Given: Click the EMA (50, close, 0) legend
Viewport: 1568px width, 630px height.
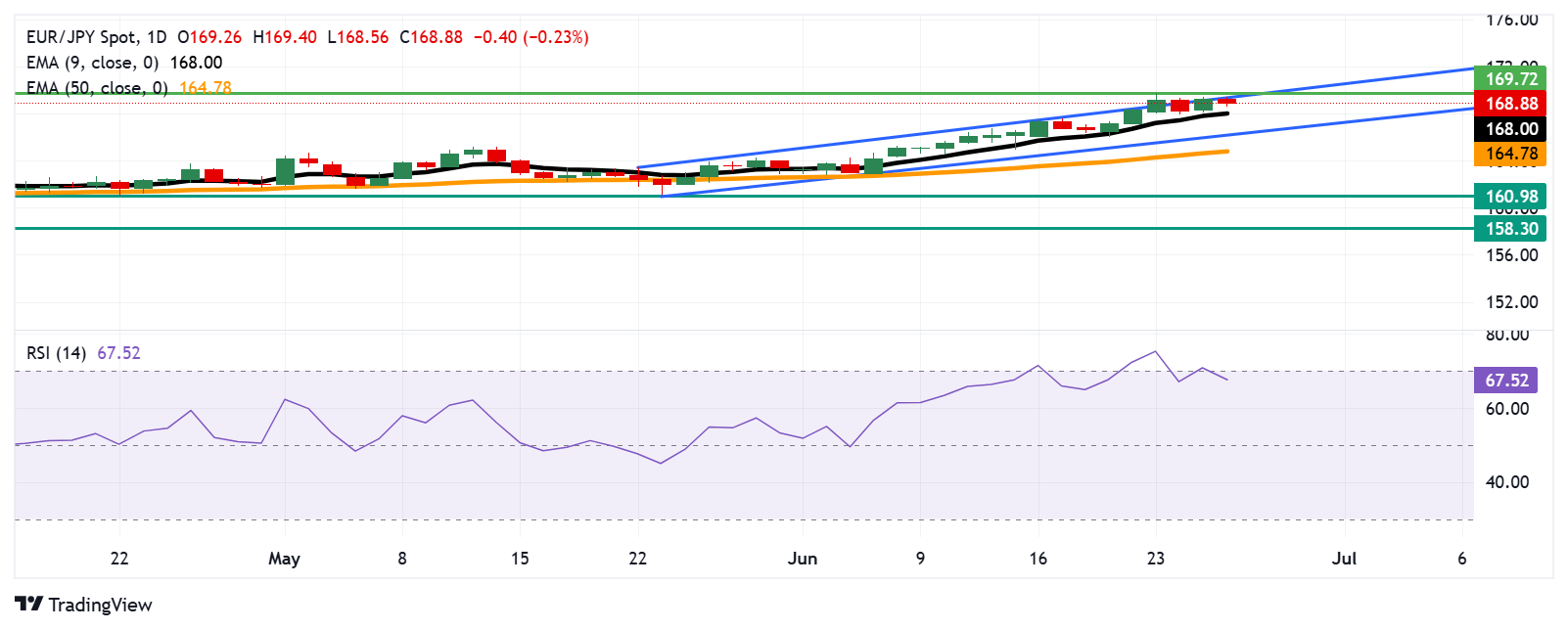Looking at the screenshot, I should tap(97, 88).
